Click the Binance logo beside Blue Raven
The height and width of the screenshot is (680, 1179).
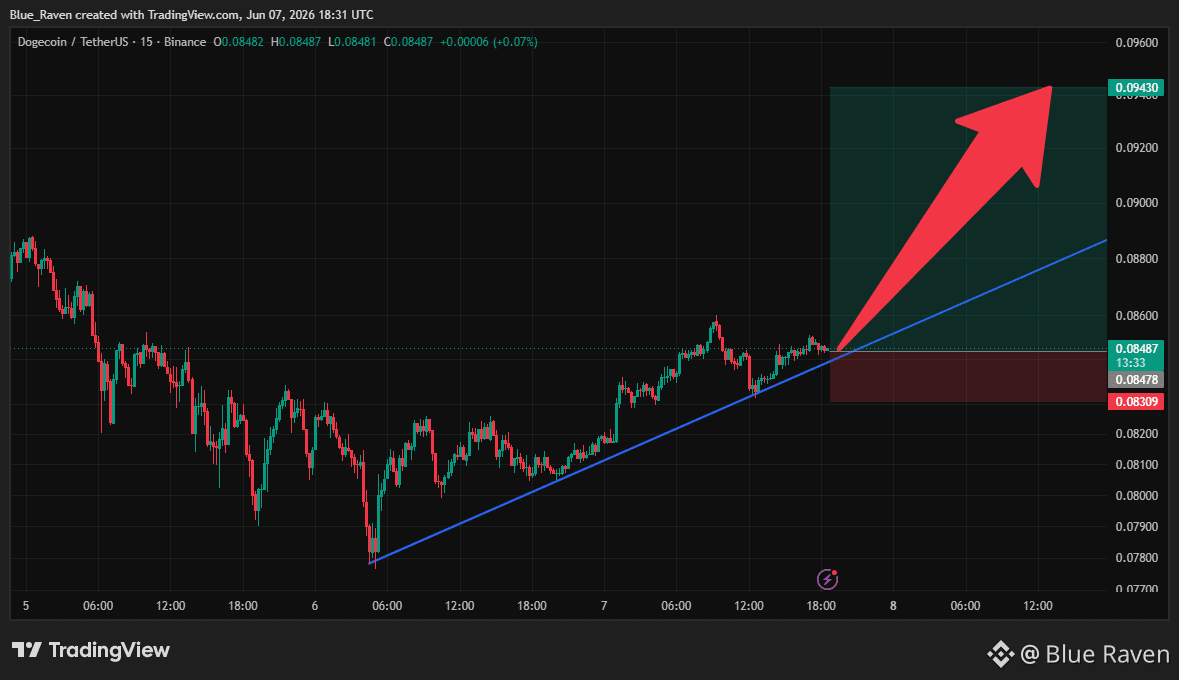[x=1000, y=654]
